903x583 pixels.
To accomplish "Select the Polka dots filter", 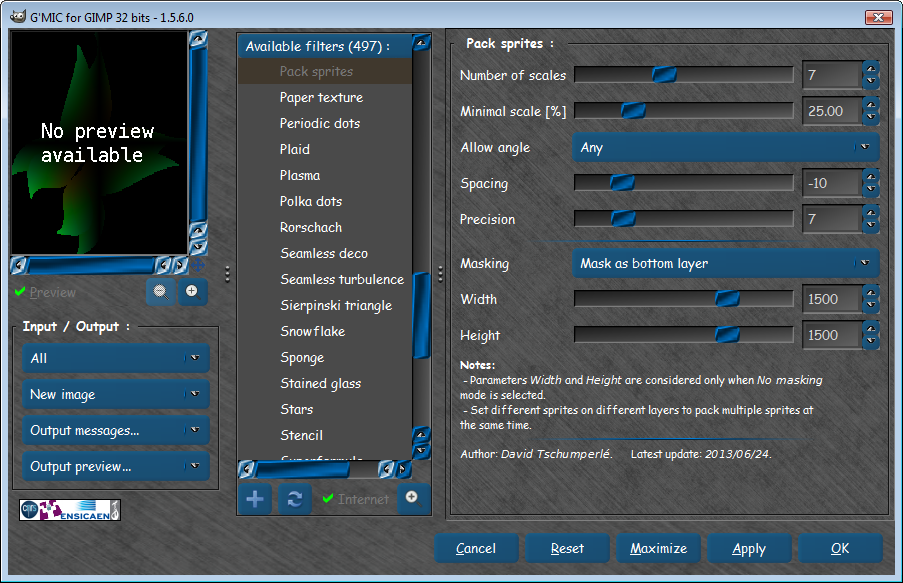I will click(x=325, y=201).
